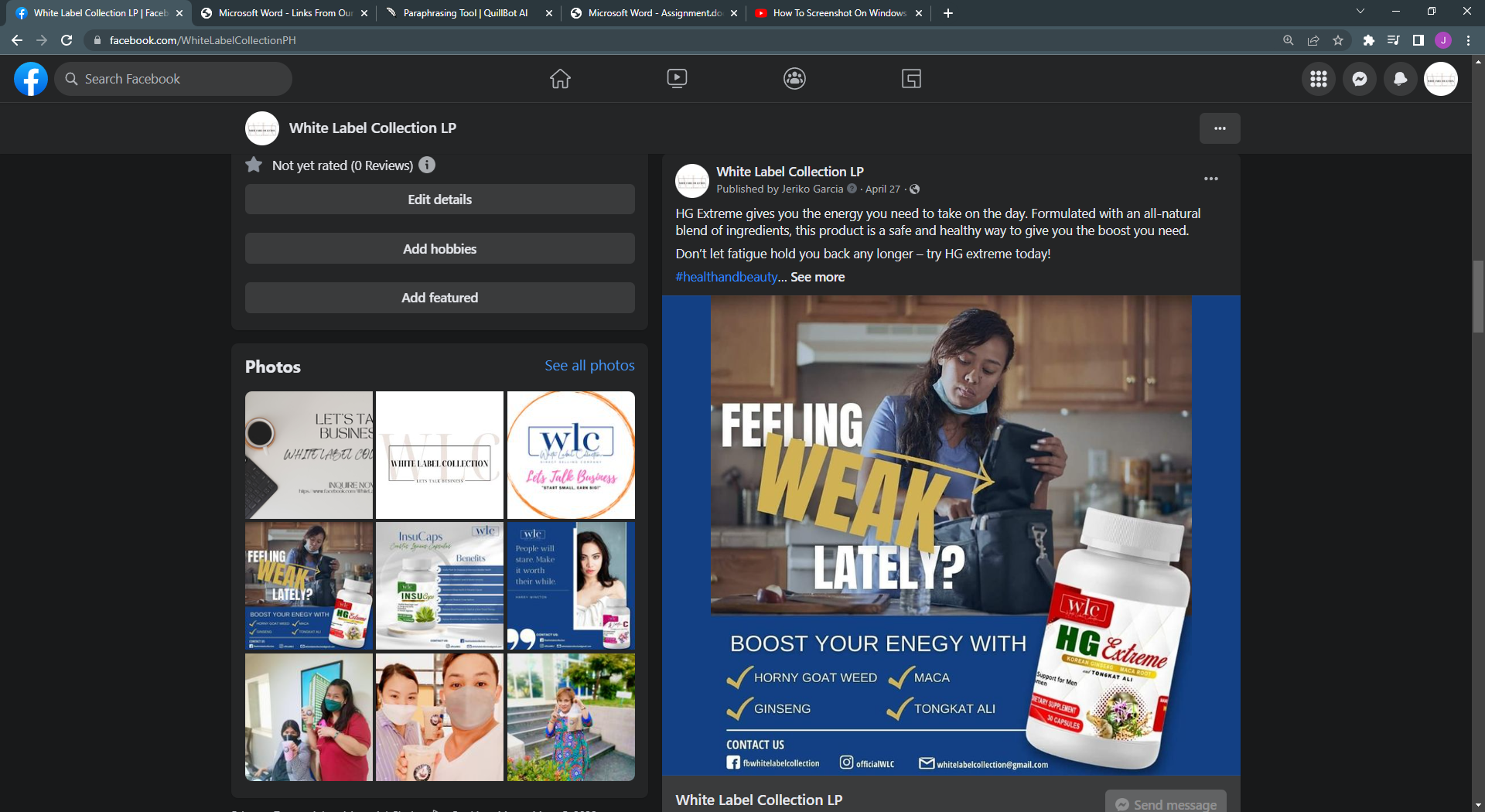
Task: Open the new tab plus button
Action: pos(948,13)
